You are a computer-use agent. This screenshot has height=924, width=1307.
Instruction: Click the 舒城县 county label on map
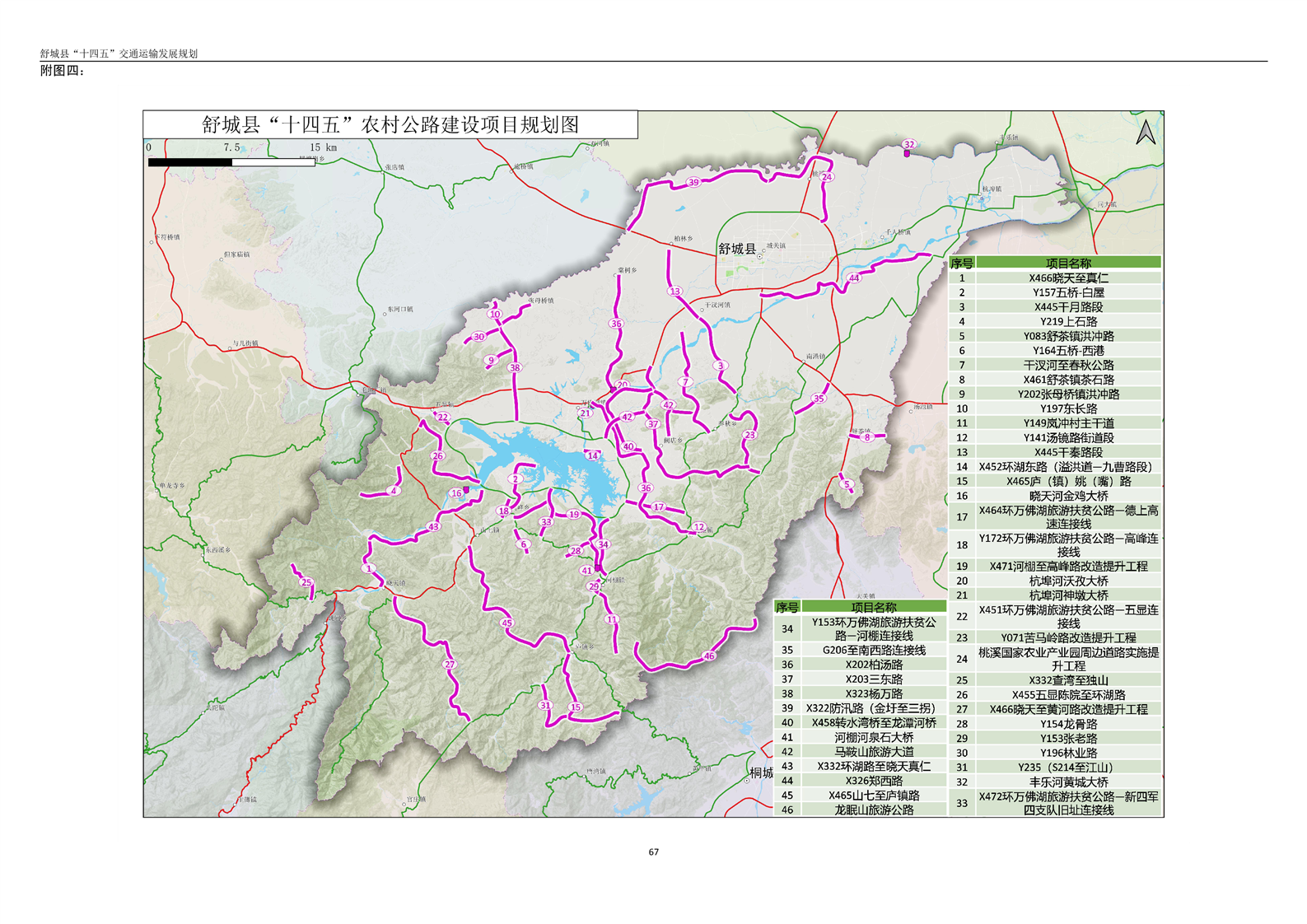tap(737, 248)
